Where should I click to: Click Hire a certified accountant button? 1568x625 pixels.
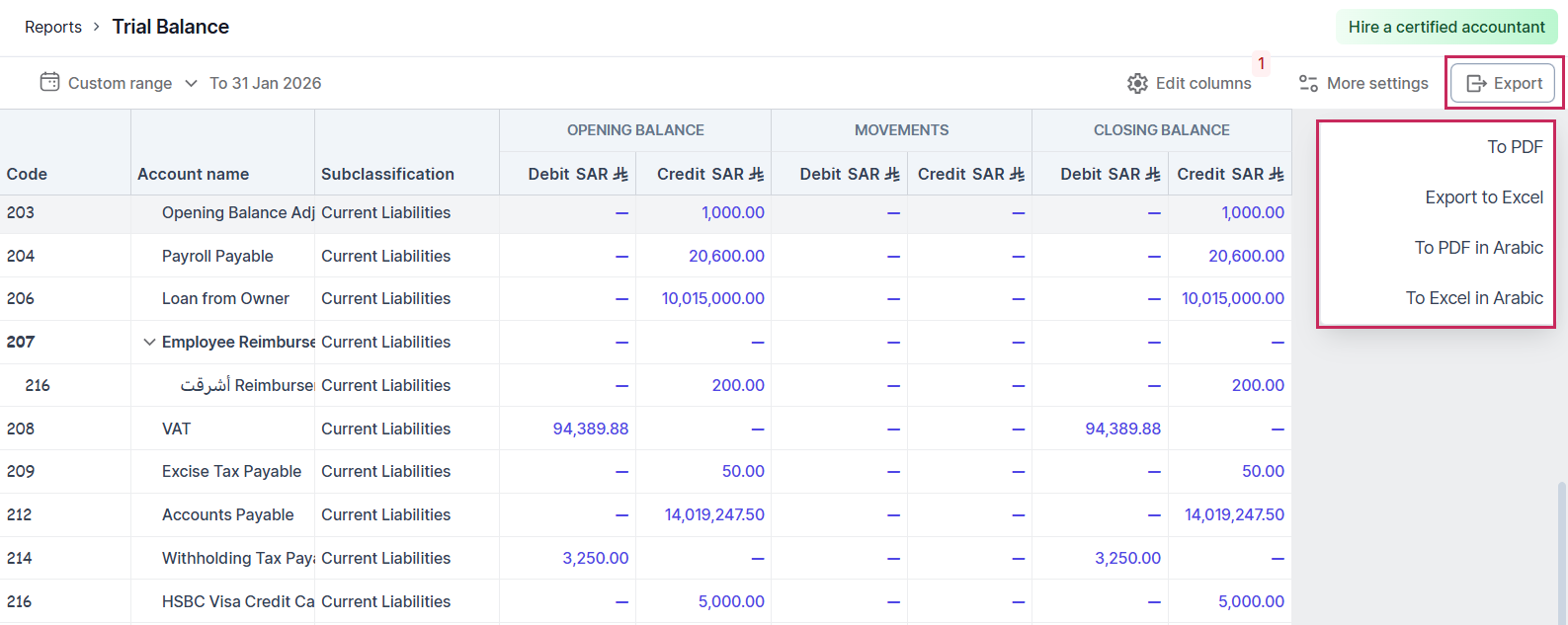point(1445,28)
